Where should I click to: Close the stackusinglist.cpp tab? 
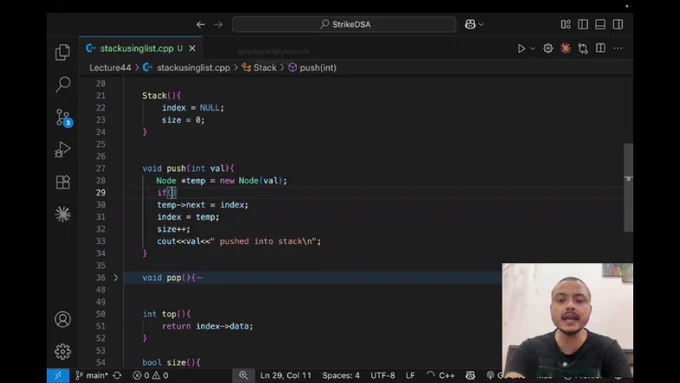pos(192,48)
